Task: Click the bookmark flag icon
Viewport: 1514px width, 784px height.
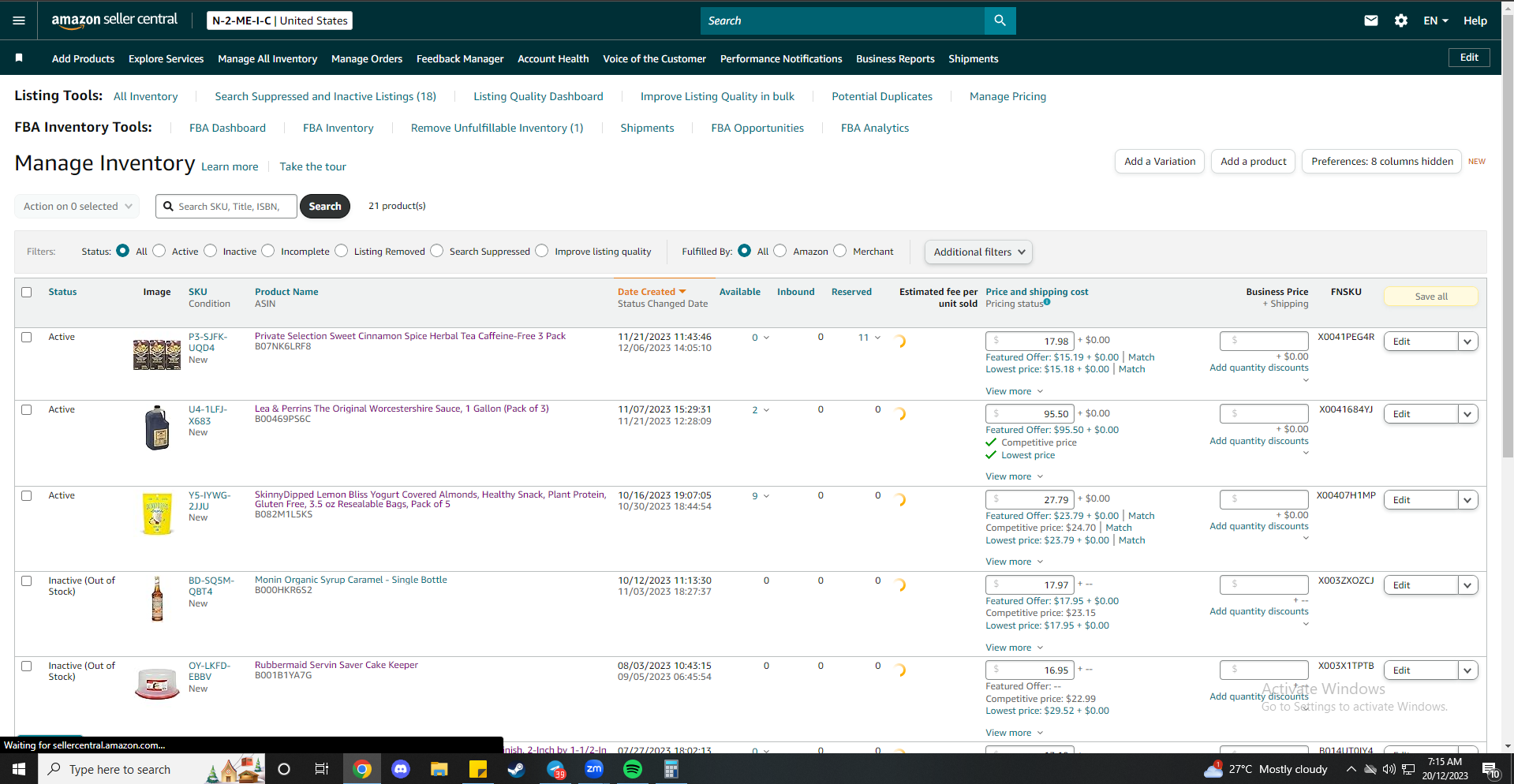Action: 19,58
